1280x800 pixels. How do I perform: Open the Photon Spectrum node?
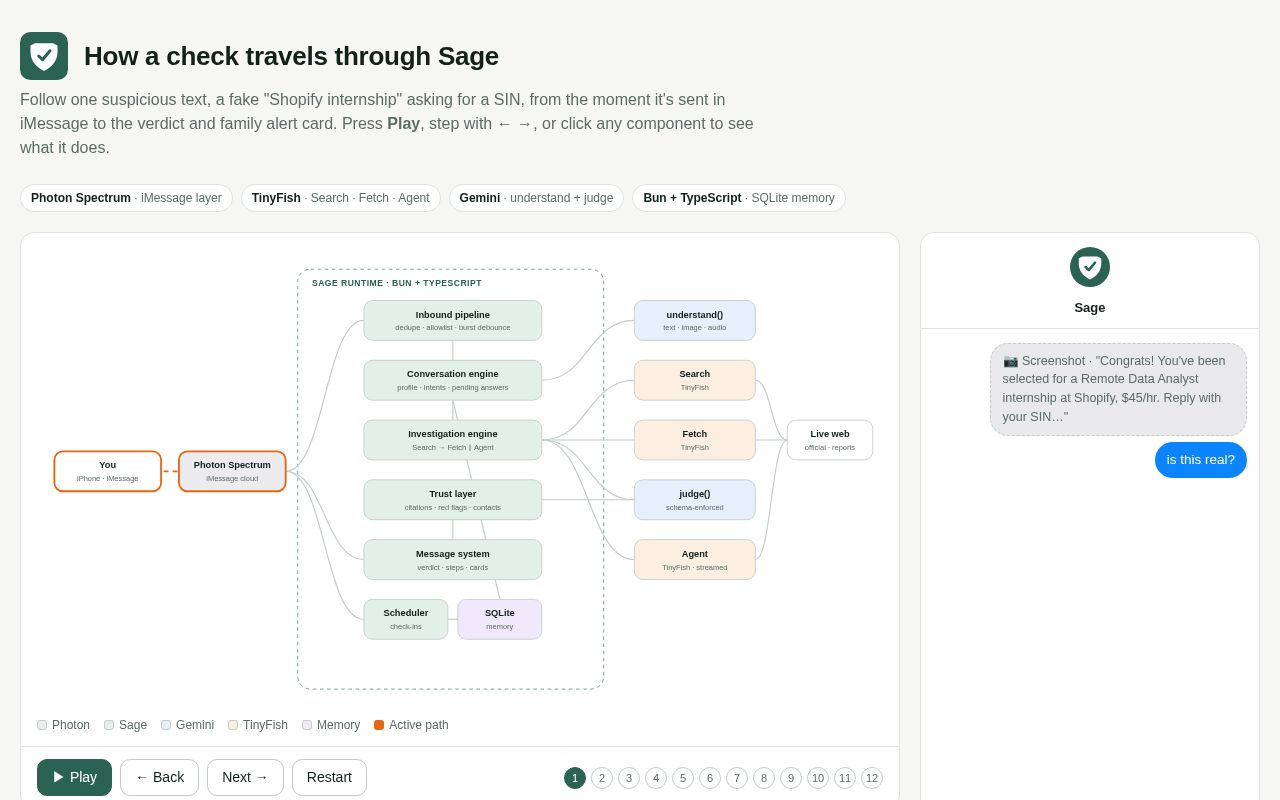tap(232, 471)
